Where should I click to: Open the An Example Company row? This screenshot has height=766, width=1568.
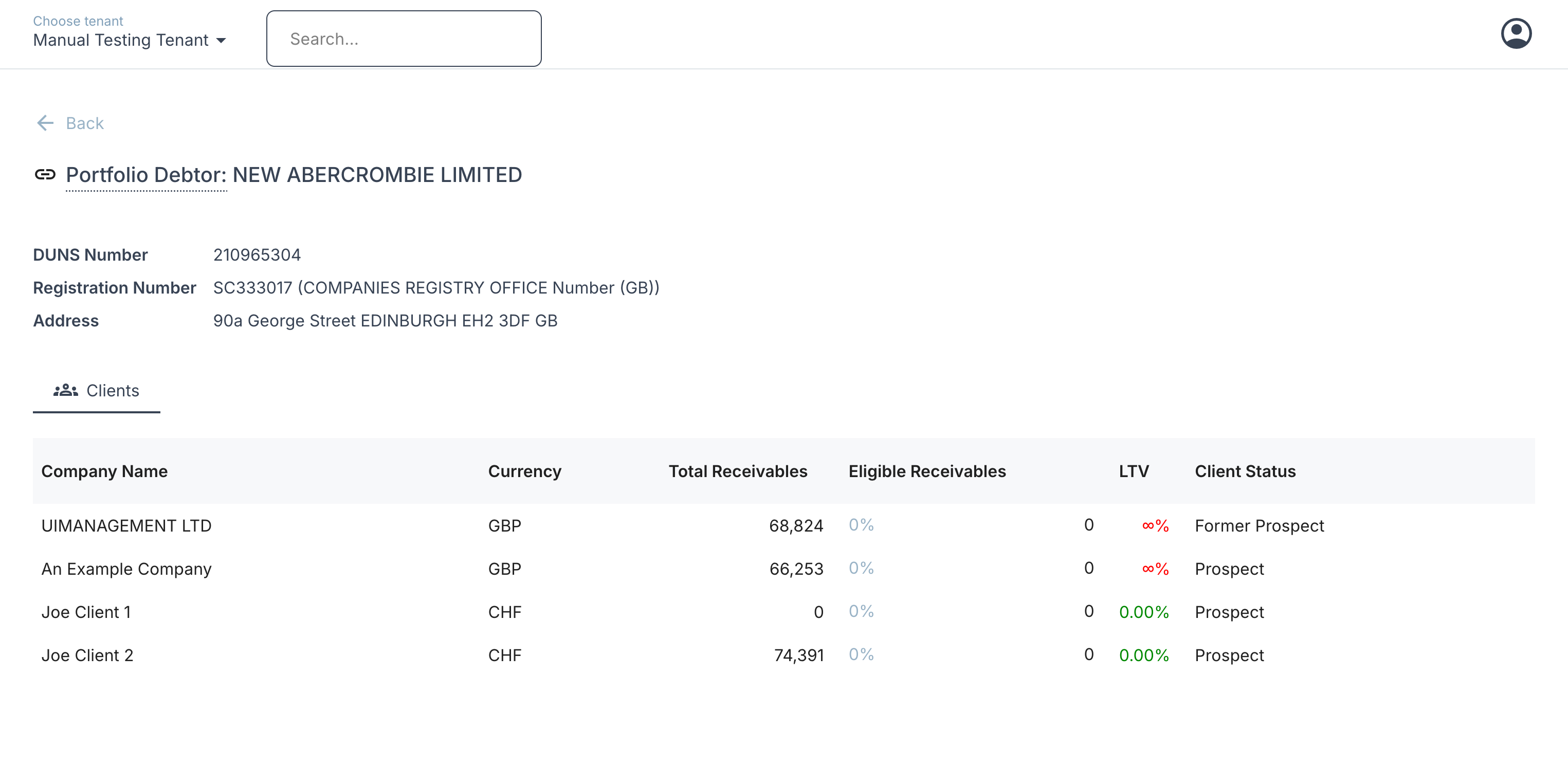(x=126, y=569)
